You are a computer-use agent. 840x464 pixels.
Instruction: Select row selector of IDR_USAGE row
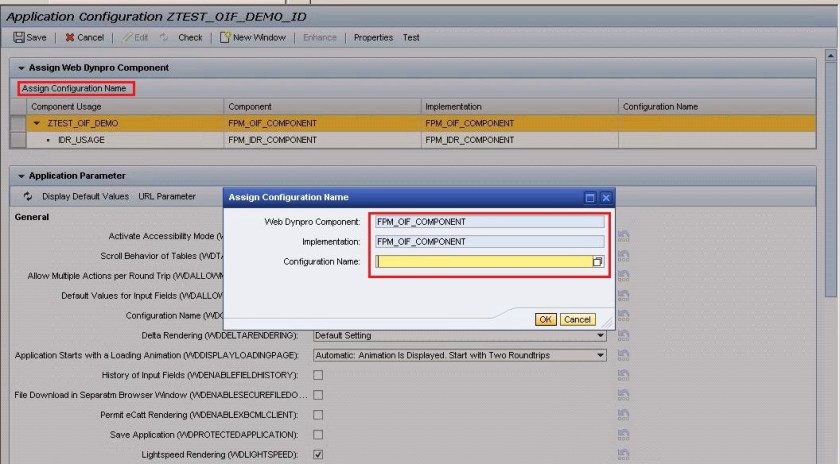[x=18, y=140]
